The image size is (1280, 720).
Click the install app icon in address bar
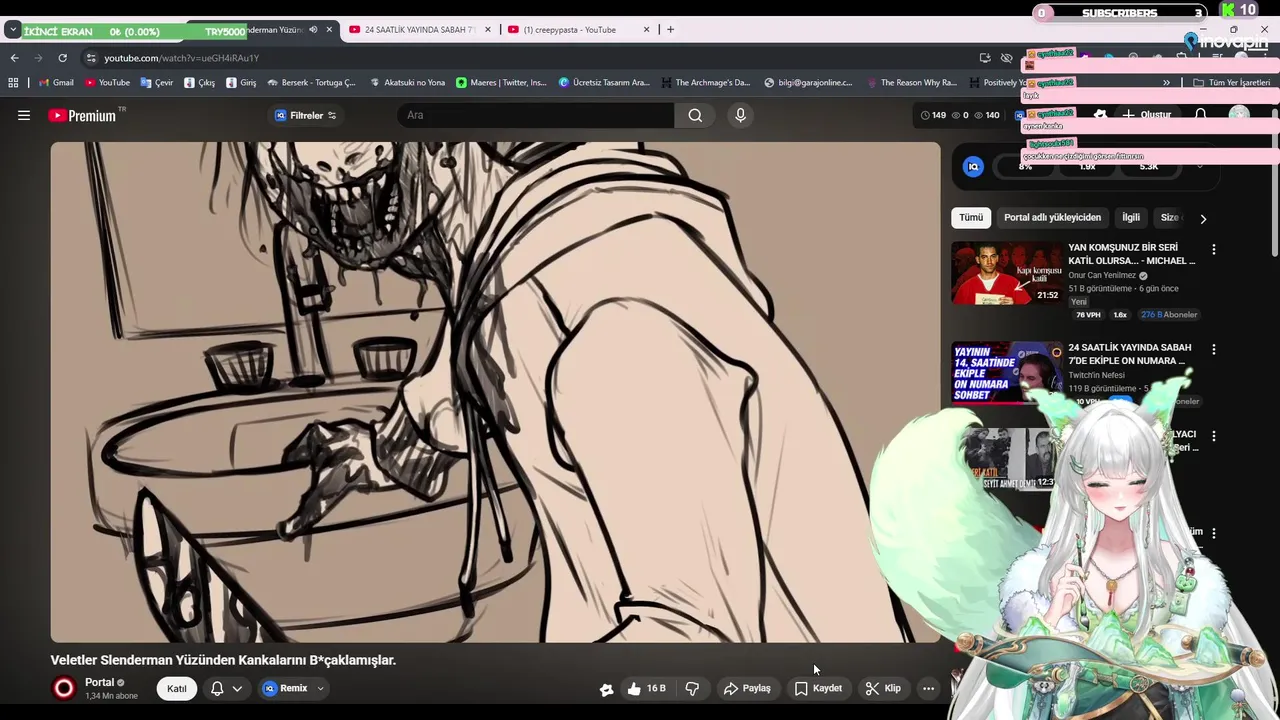point(985,58)
